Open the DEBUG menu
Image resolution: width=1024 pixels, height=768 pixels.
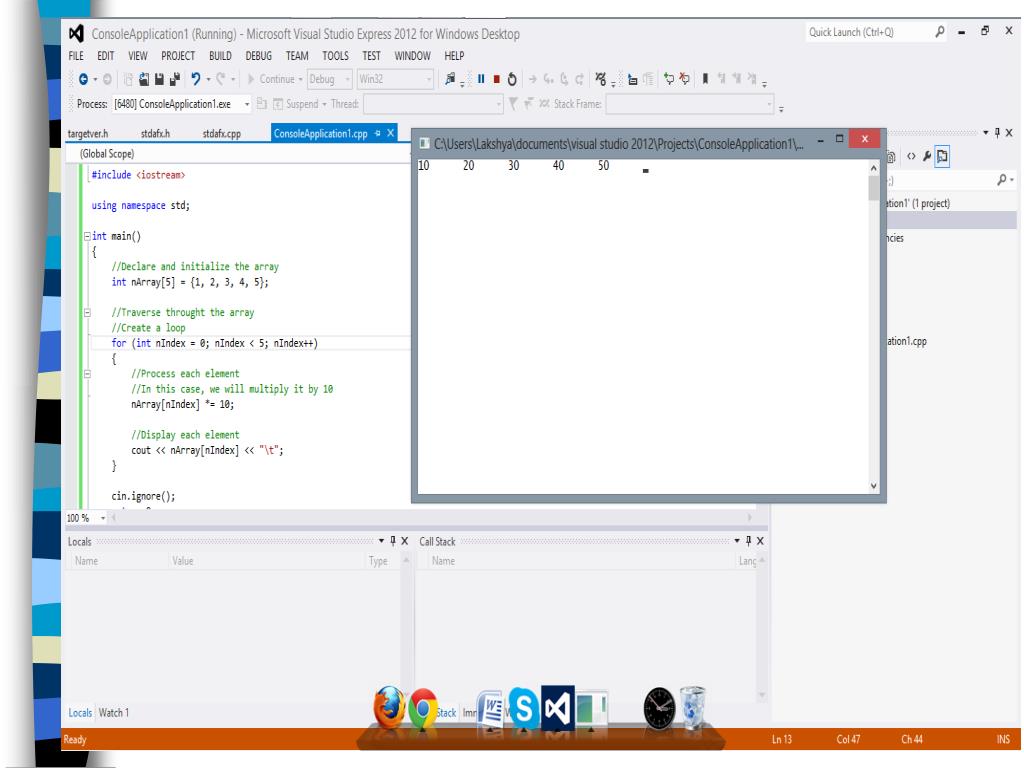(259, 56)
